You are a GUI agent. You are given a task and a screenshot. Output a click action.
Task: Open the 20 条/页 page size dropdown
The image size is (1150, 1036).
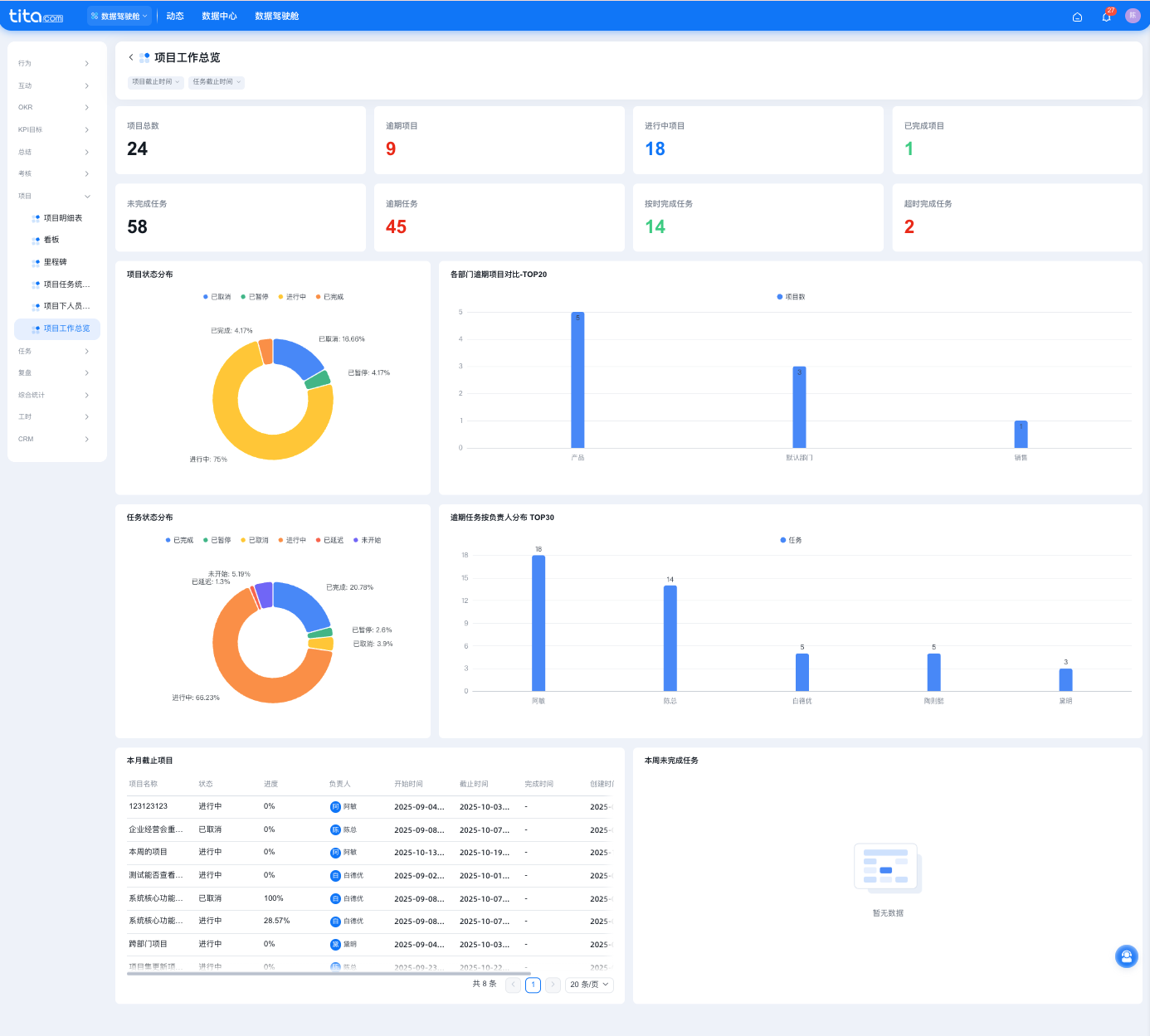pos(590,985)
